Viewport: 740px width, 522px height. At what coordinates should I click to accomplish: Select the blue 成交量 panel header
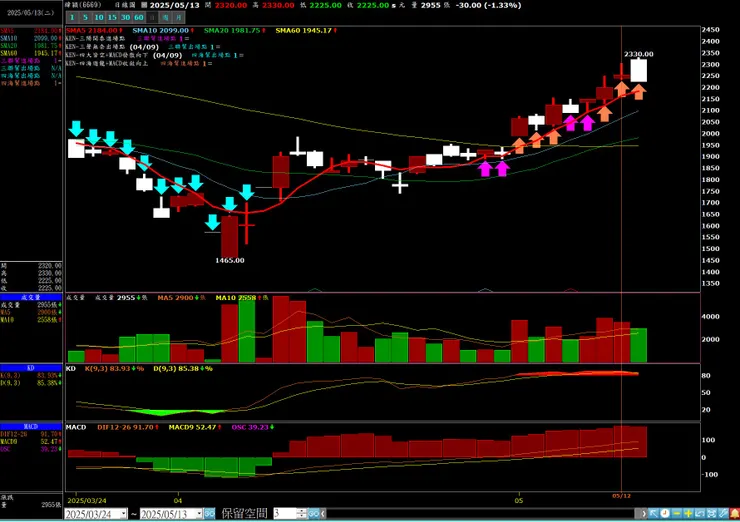pos(31,297)
